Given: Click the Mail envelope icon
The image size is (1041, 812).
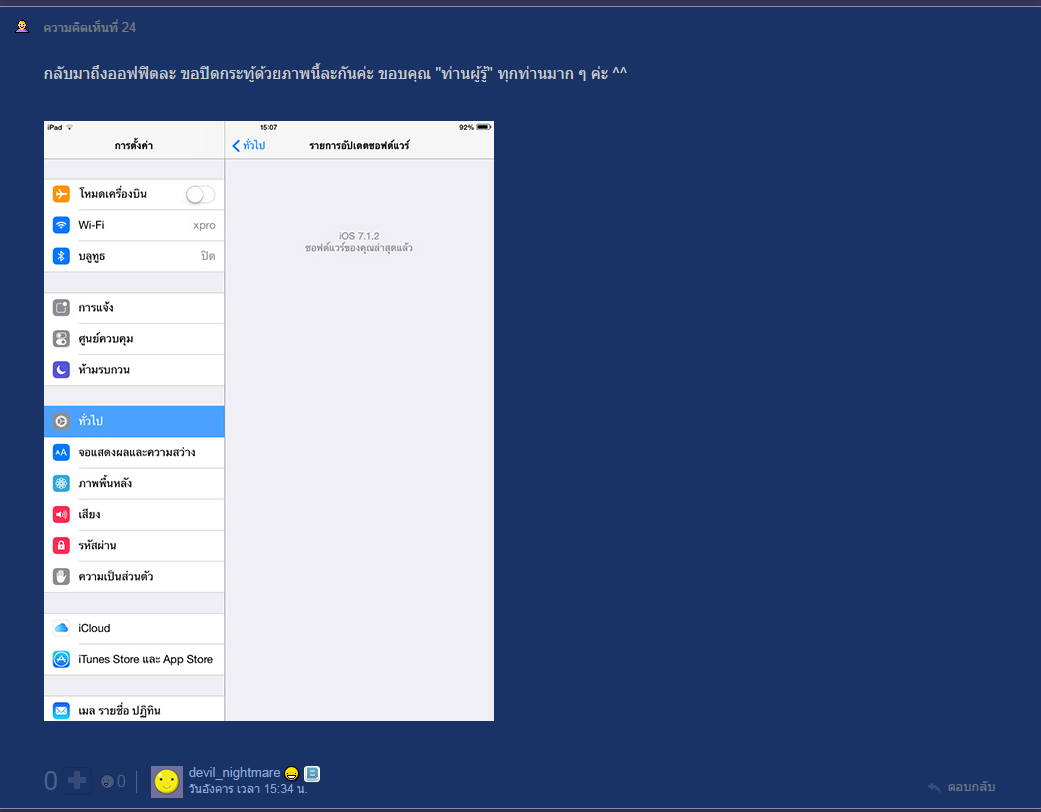Looking at the screenshot, I should [61, 710].
